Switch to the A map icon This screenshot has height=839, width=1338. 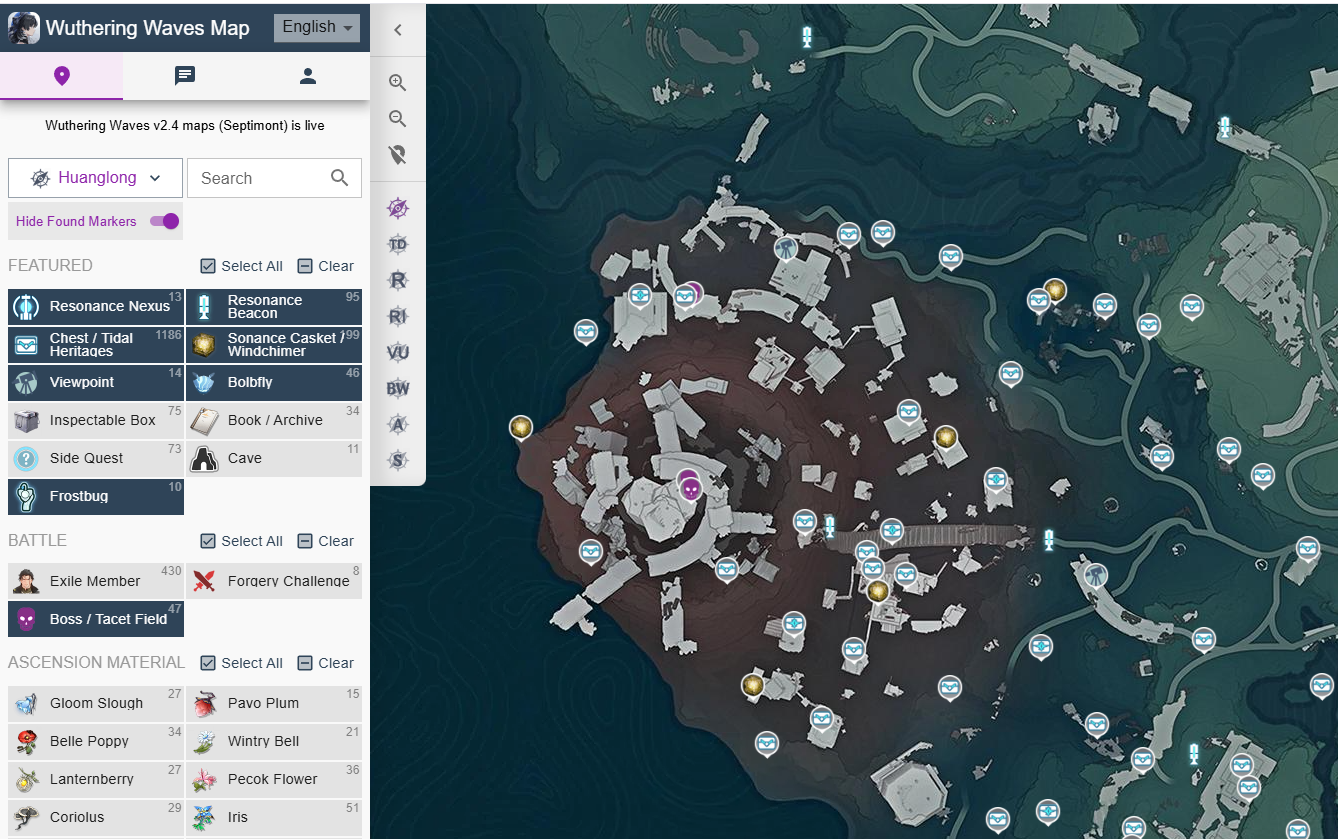[398, 424]
